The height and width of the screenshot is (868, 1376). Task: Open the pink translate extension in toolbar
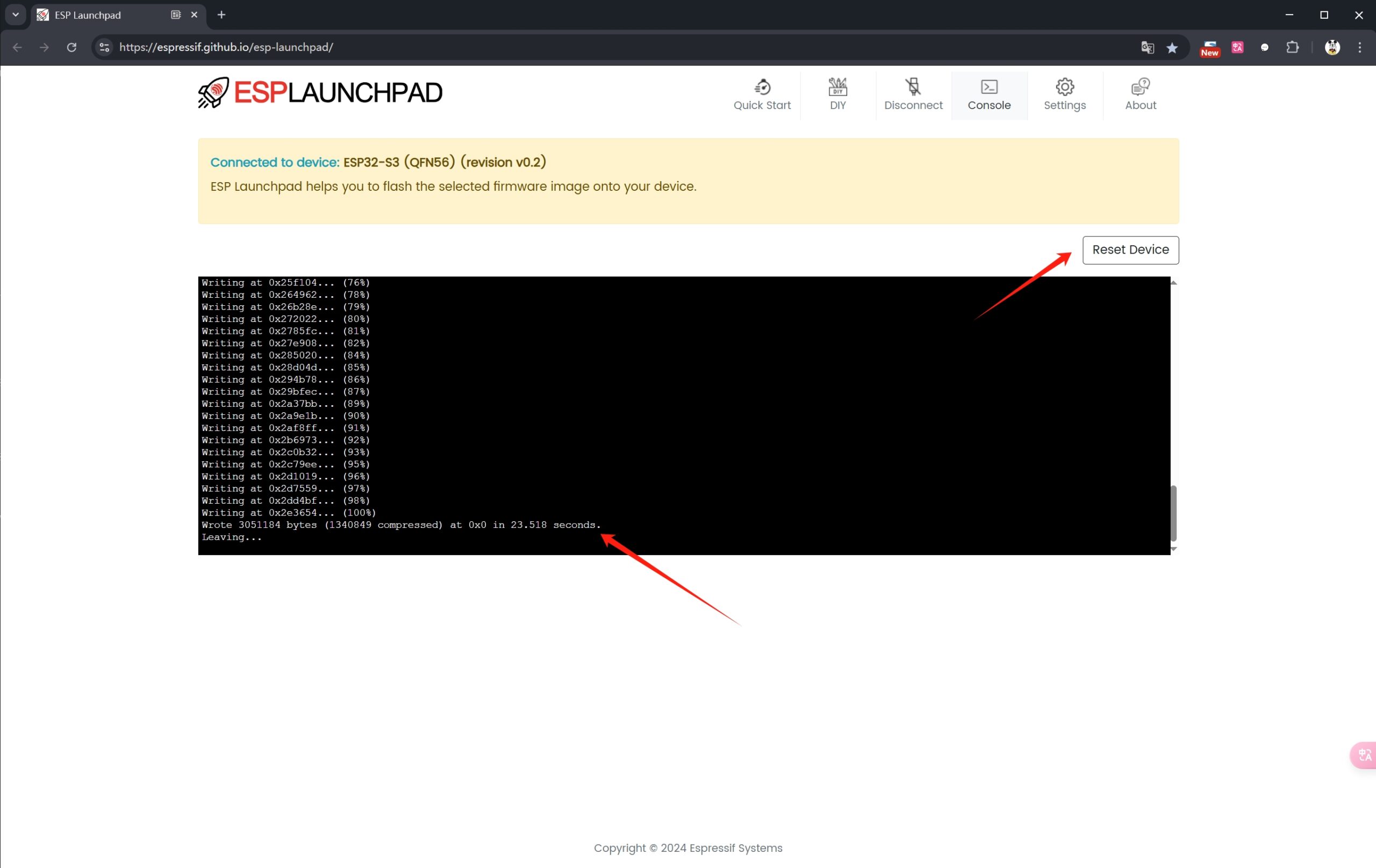click(x=1238, y=47)
